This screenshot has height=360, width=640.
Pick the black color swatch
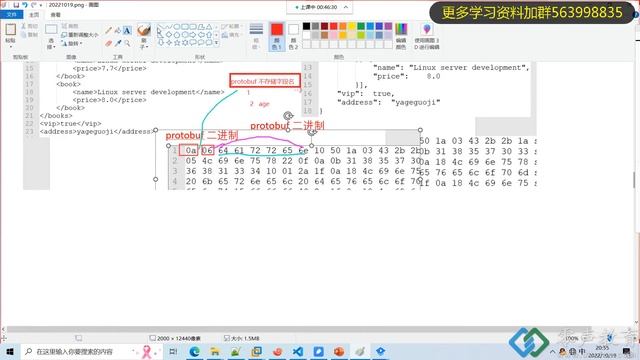(x=306, y=27)
